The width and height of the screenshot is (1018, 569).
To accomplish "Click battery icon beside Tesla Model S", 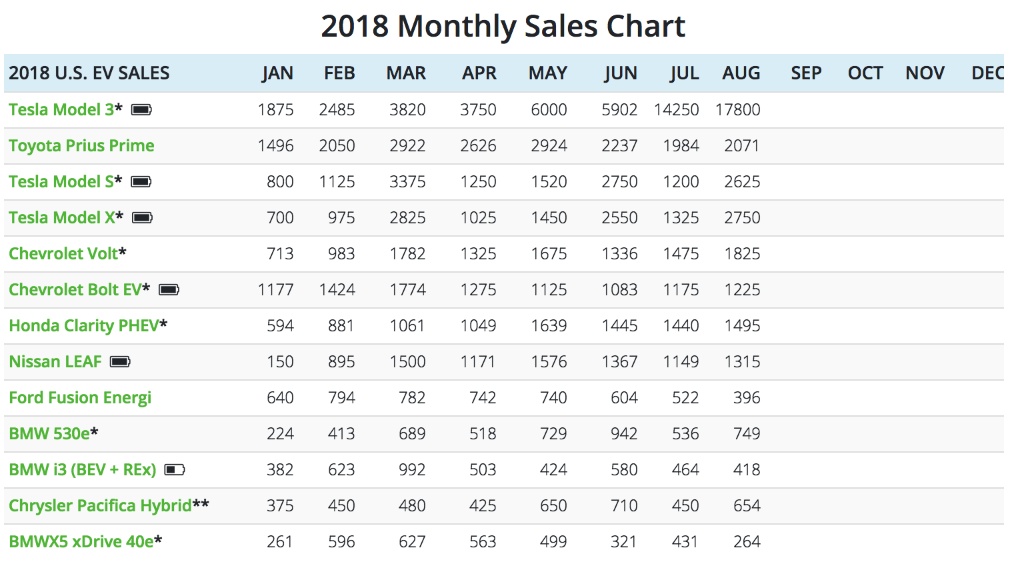I will click(141, 181).
